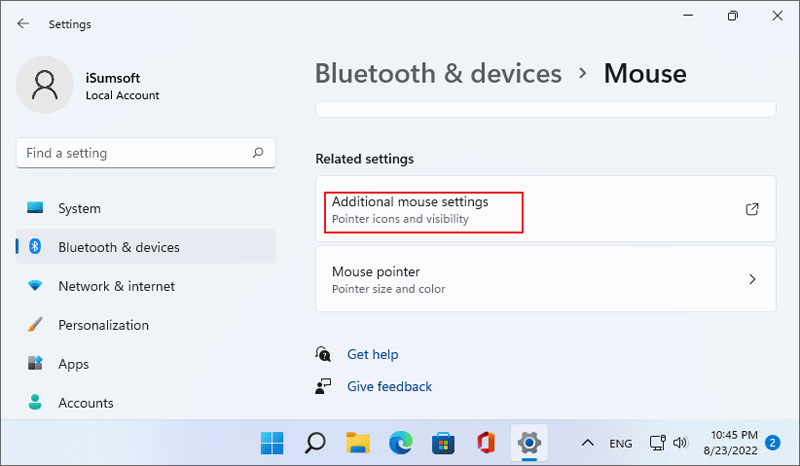
Task: Open taskbar Search
Action: (x=315, y=443)
